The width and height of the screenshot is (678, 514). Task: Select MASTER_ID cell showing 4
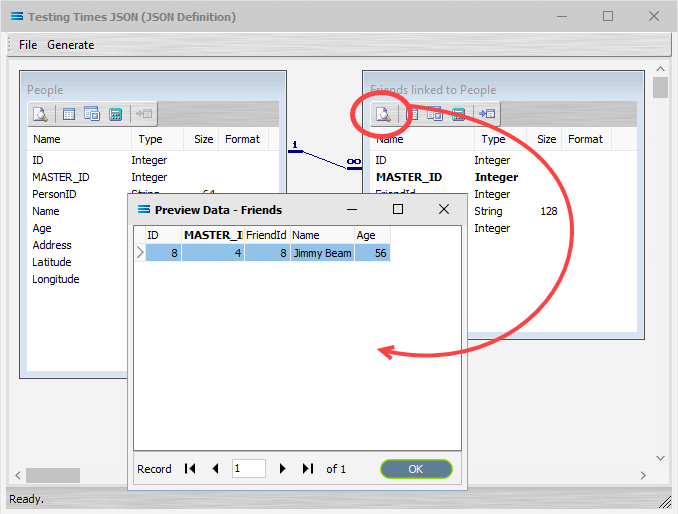click(213, 253)
